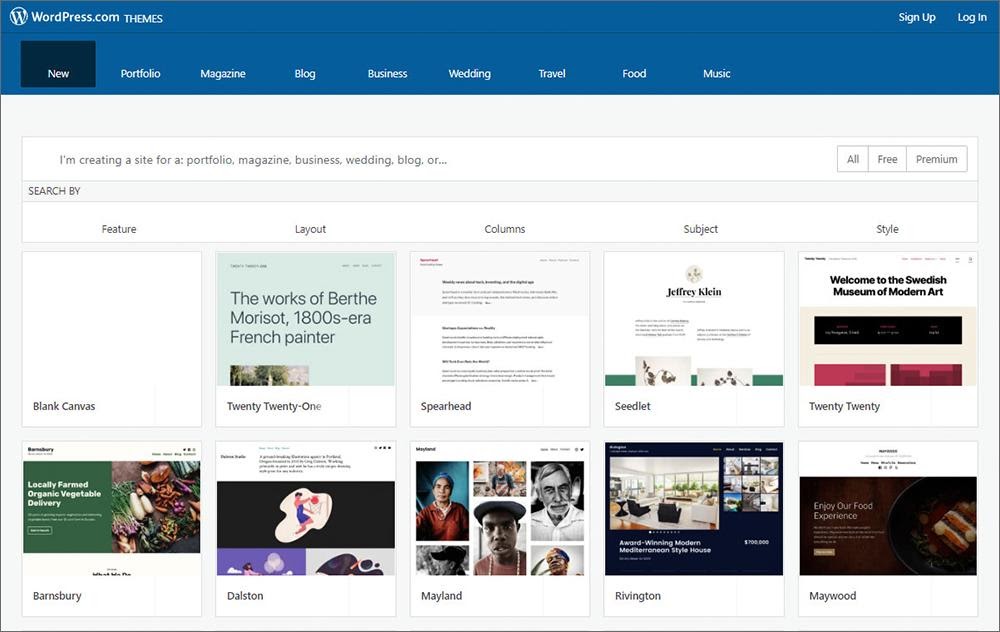Expand the Subject search filter
Image resolution: width=1000 pixels, height=632 pixels.
(700, 229)
